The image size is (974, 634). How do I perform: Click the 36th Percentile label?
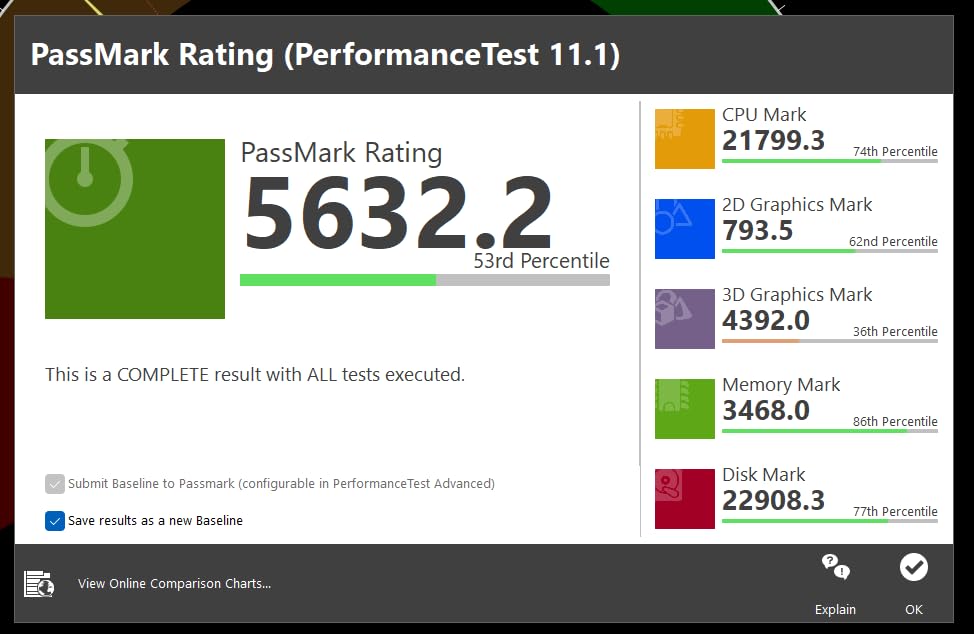coord(895,332)
